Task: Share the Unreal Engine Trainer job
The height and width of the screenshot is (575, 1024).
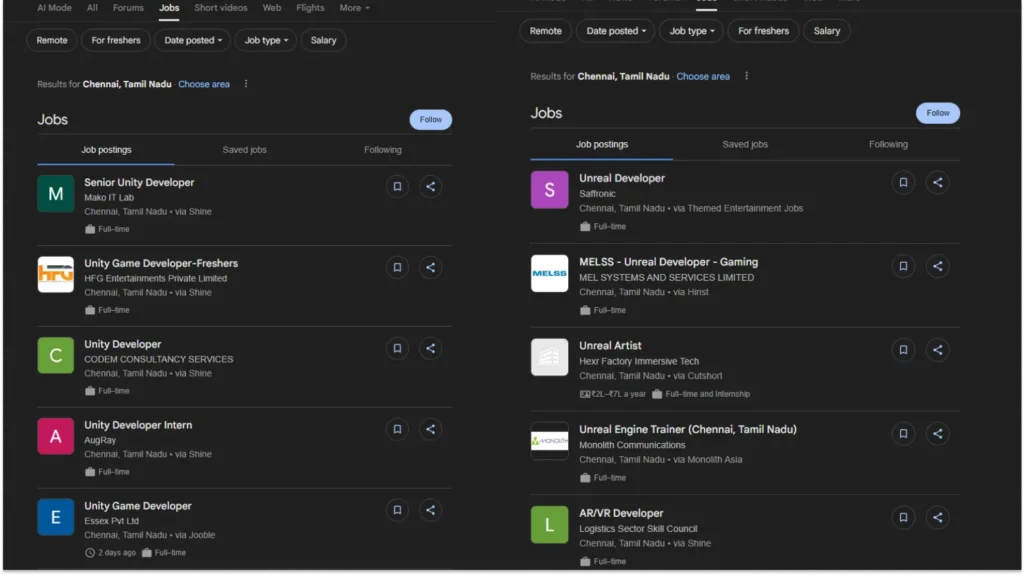Action: point(937,434)
